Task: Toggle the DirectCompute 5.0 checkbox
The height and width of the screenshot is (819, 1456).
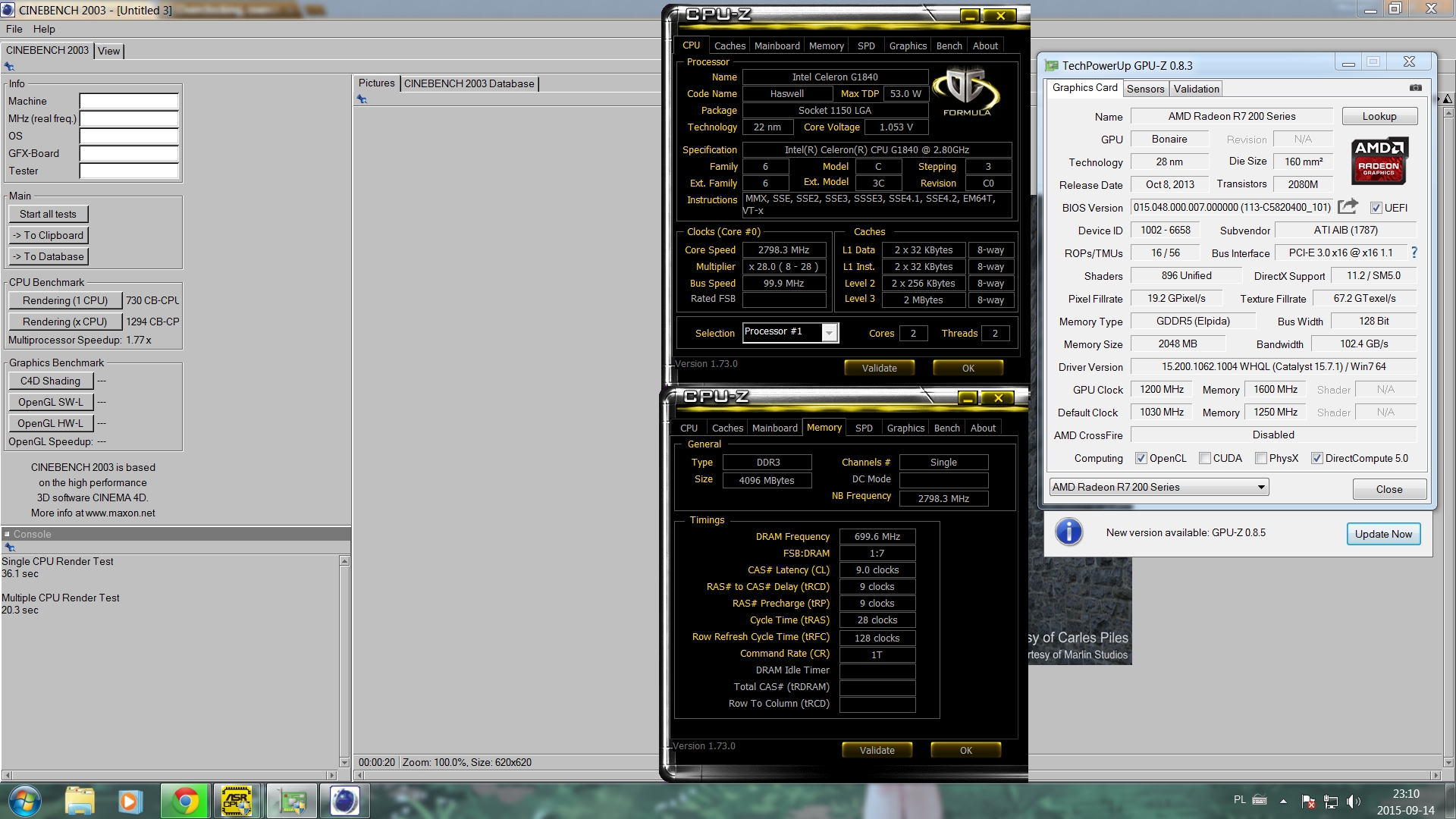Action: (x=1316, y=458)
